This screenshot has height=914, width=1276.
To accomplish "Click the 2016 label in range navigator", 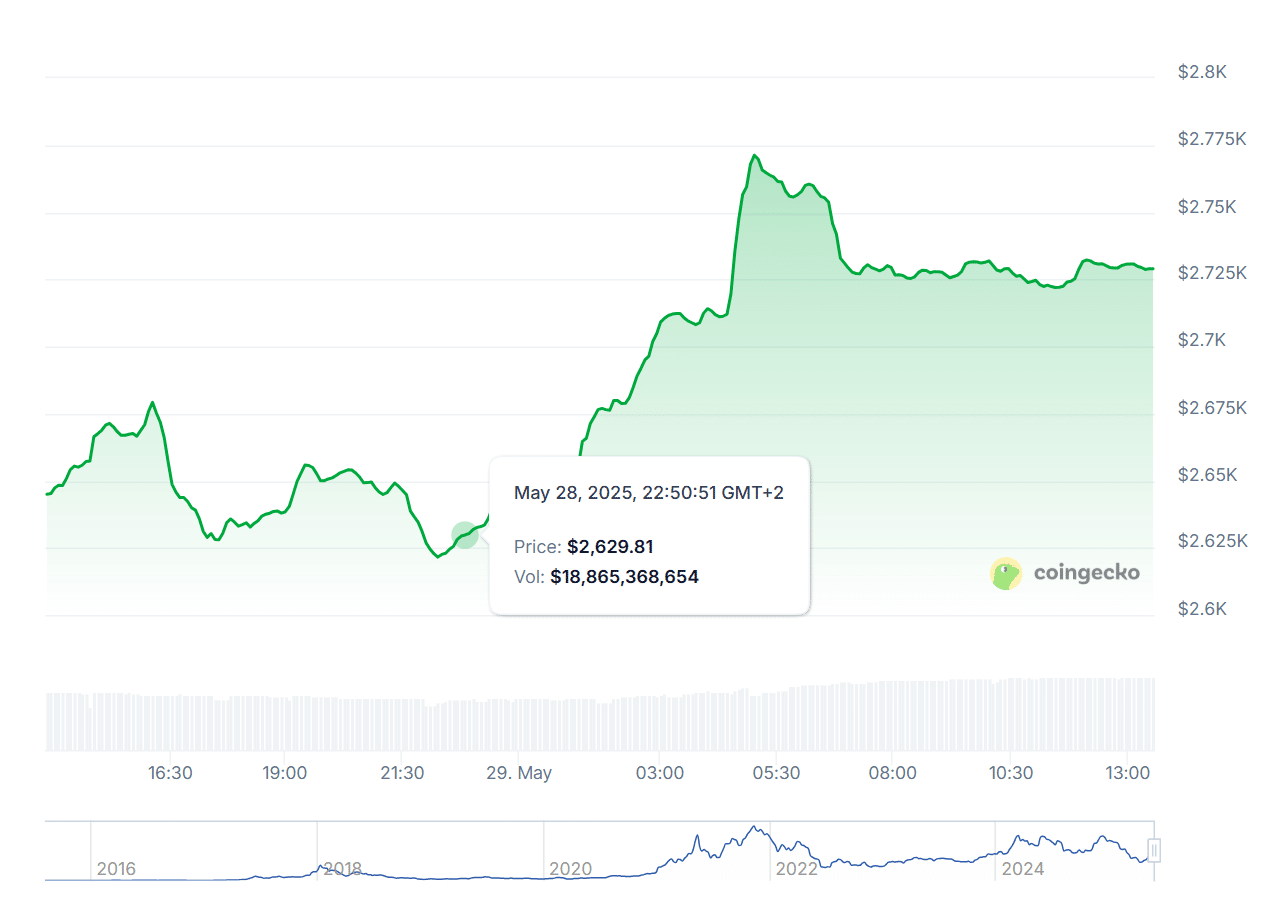I will tap(116, 869).
